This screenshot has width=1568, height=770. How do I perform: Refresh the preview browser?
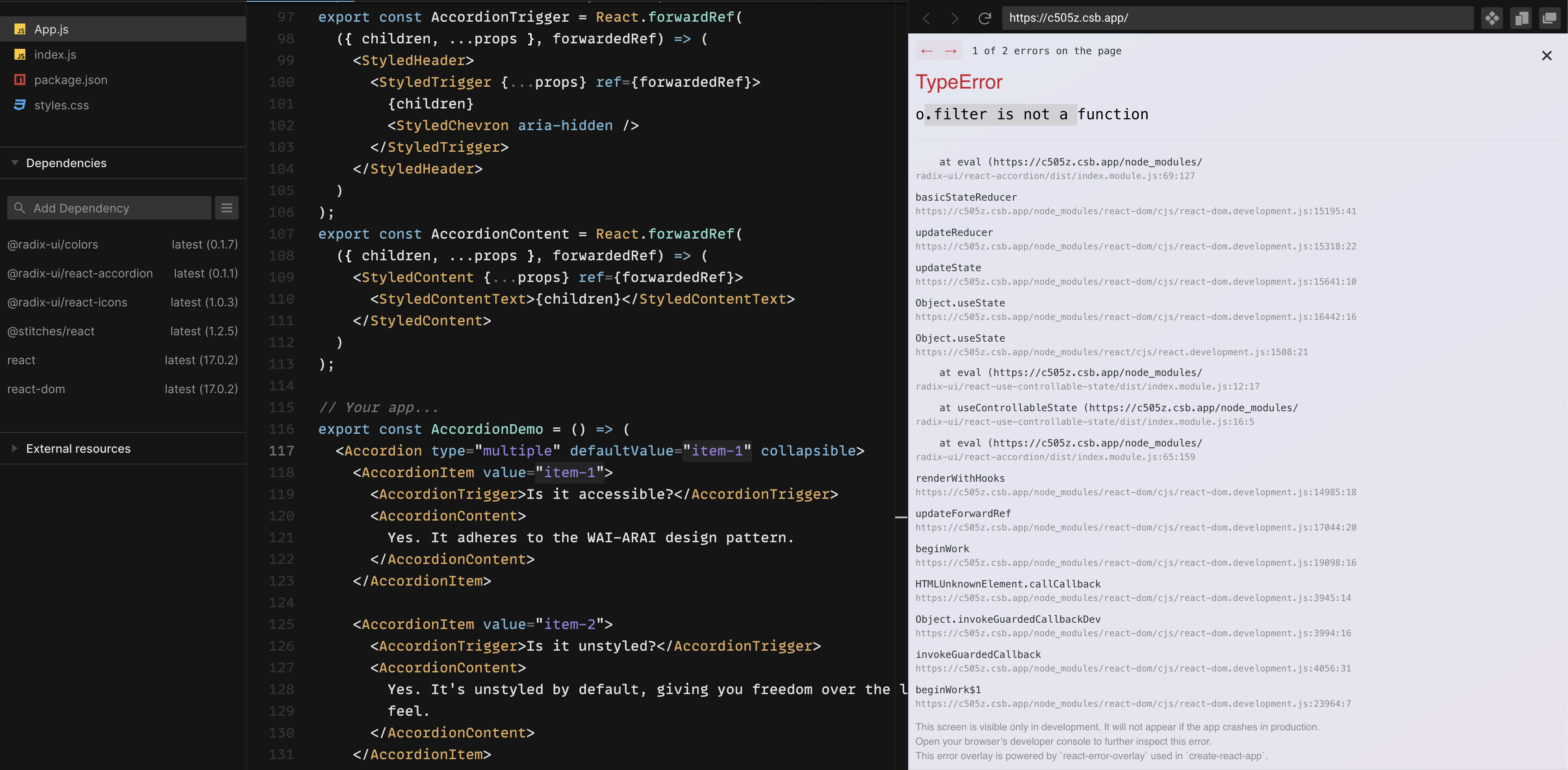[x=985, y=18]
